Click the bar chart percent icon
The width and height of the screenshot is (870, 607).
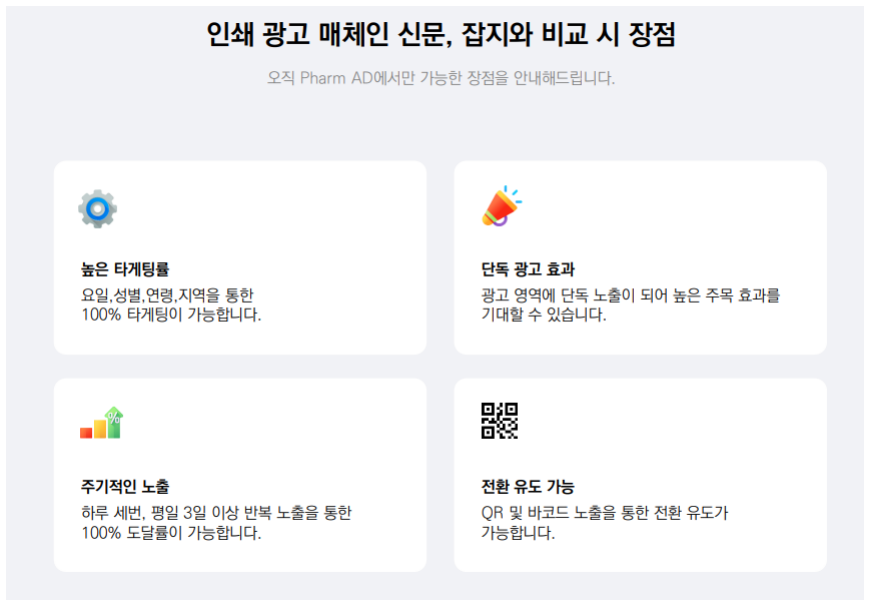[102, 423]
